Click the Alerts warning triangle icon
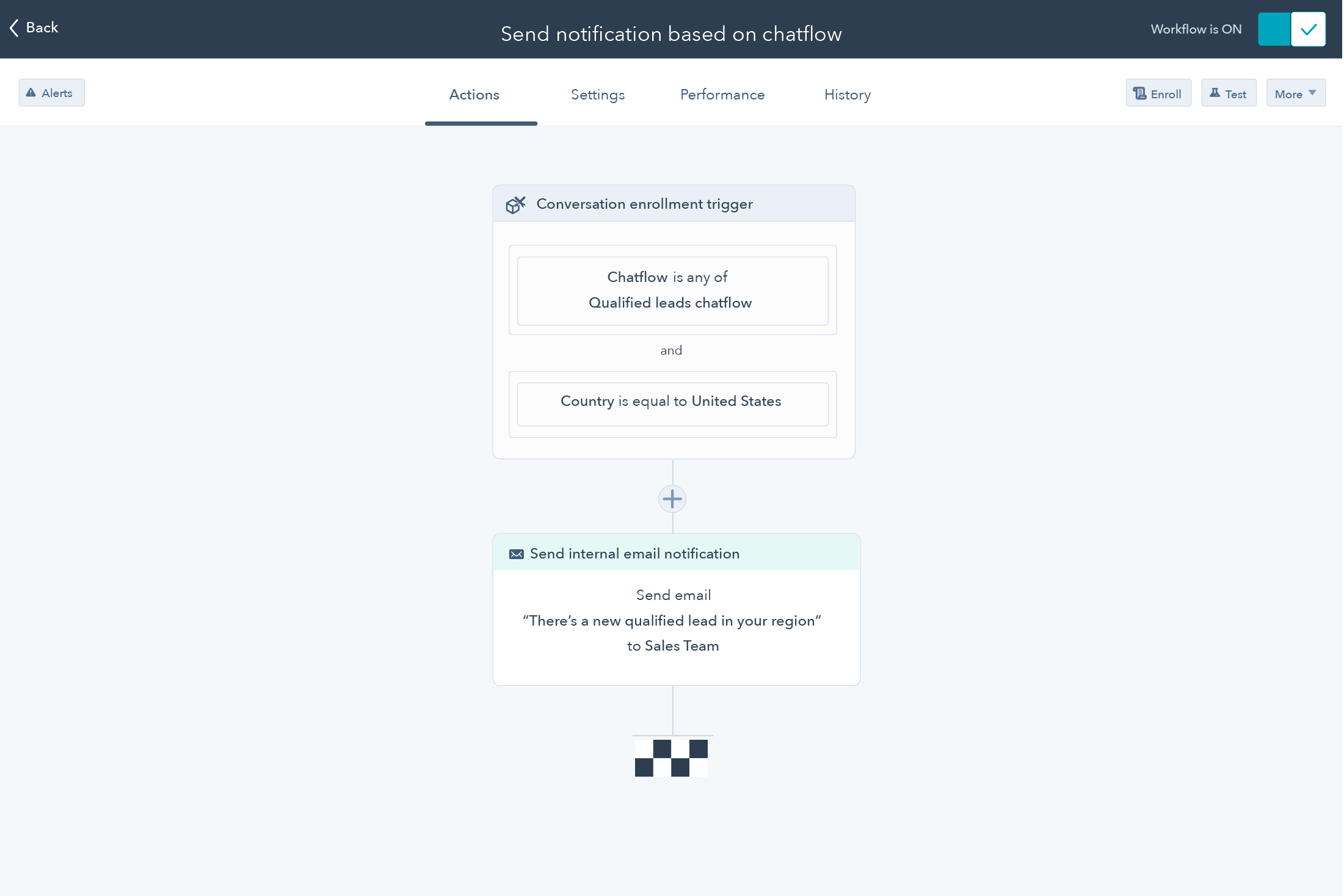This screenshot has height=896, width=1344. click(31, 93)
